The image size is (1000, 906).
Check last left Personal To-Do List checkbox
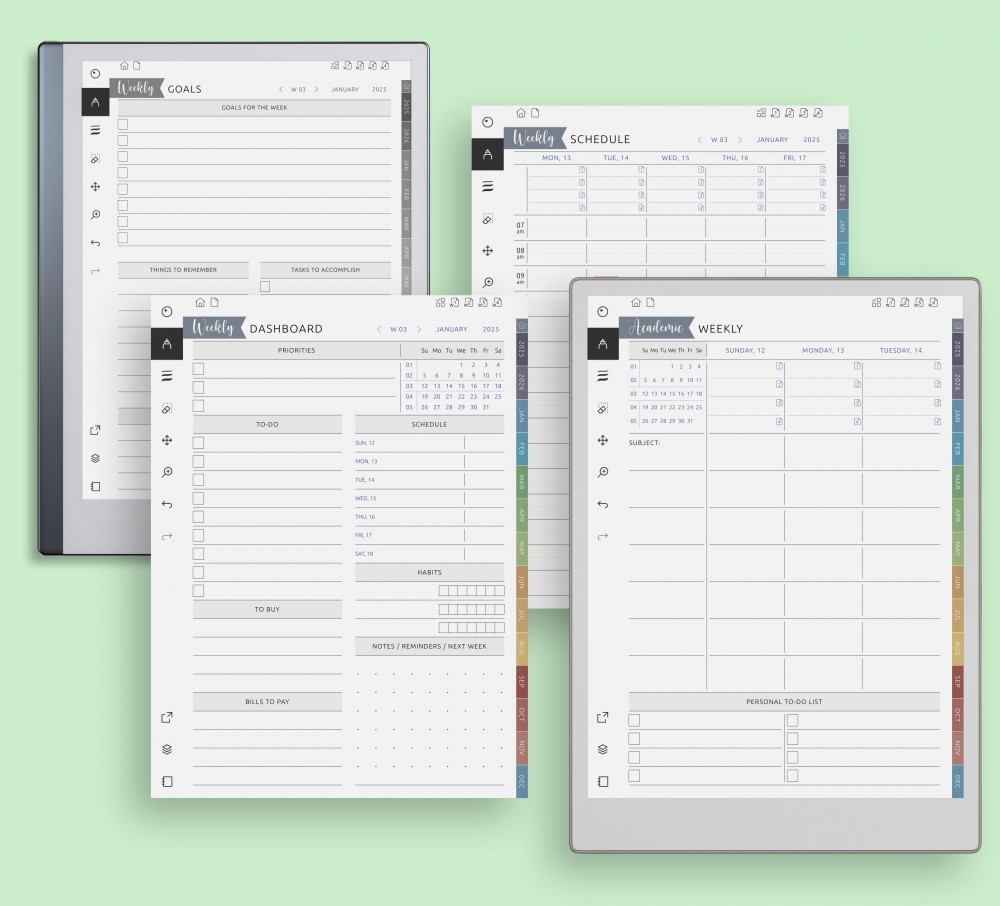[x=634, y=775]
